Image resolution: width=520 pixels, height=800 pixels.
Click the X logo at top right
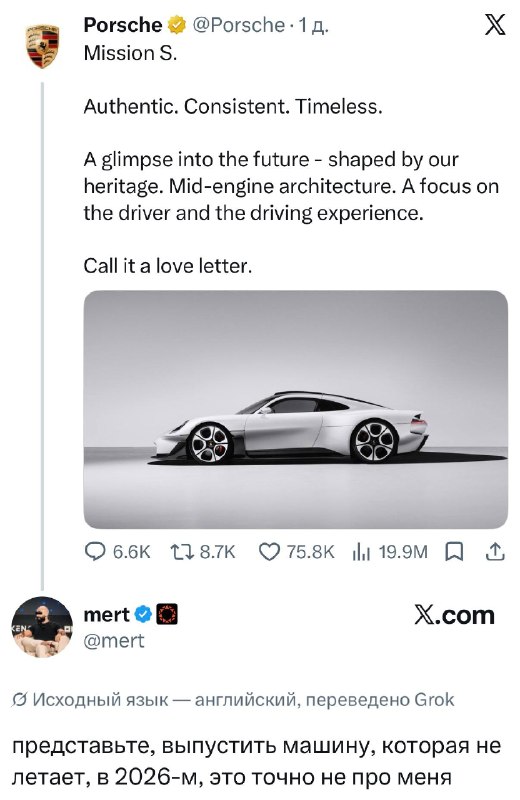pos(494,24)
